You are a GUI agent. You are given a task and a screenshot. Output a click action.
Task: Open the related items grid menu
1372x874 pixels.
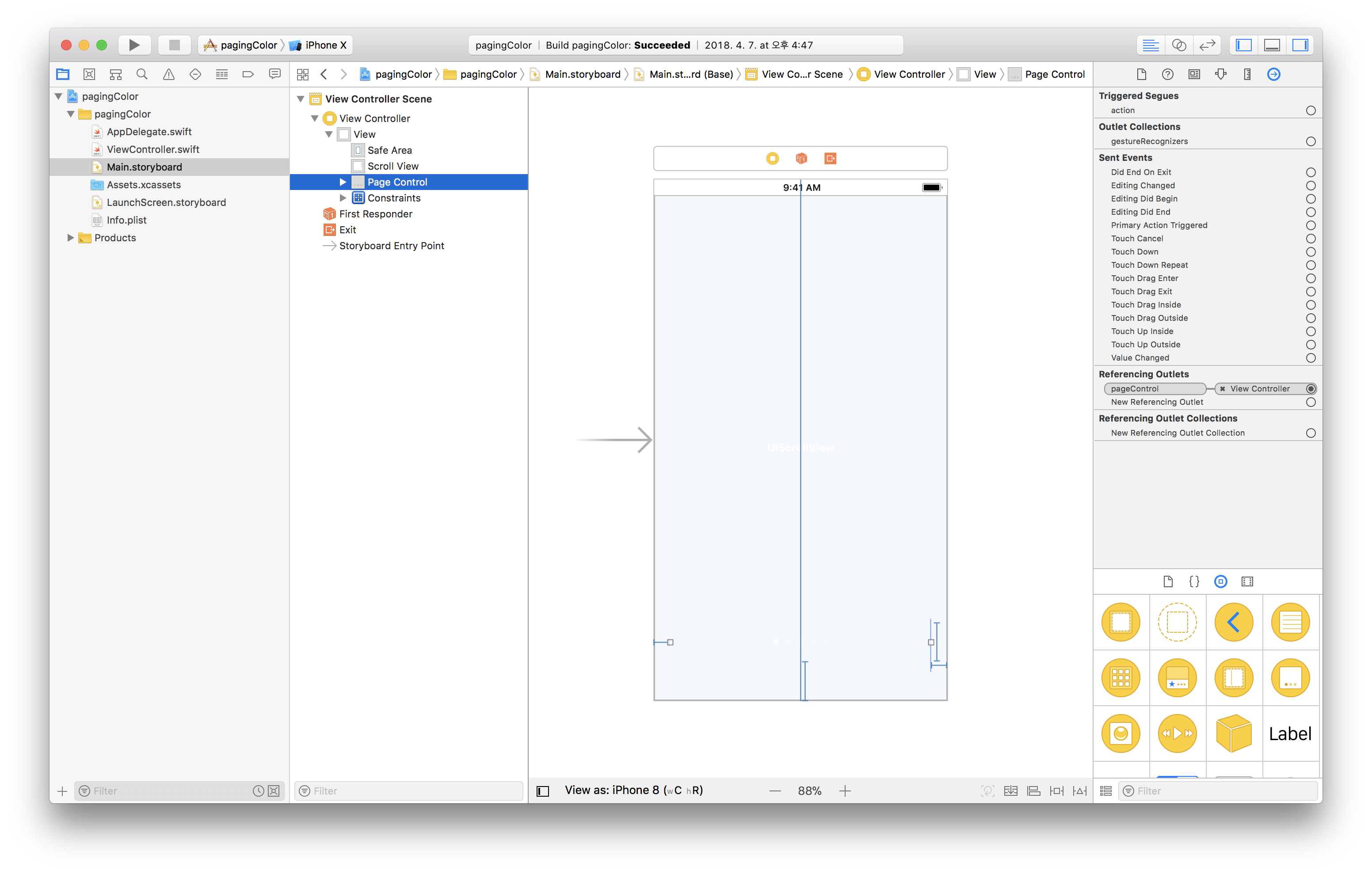click(x=302, y=74)
